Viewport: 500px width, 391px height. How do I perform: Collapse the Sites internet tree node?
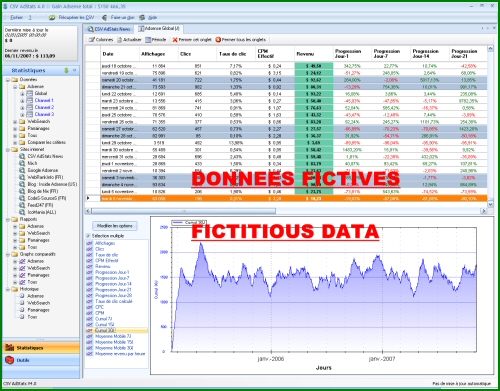tap(8, 150)
